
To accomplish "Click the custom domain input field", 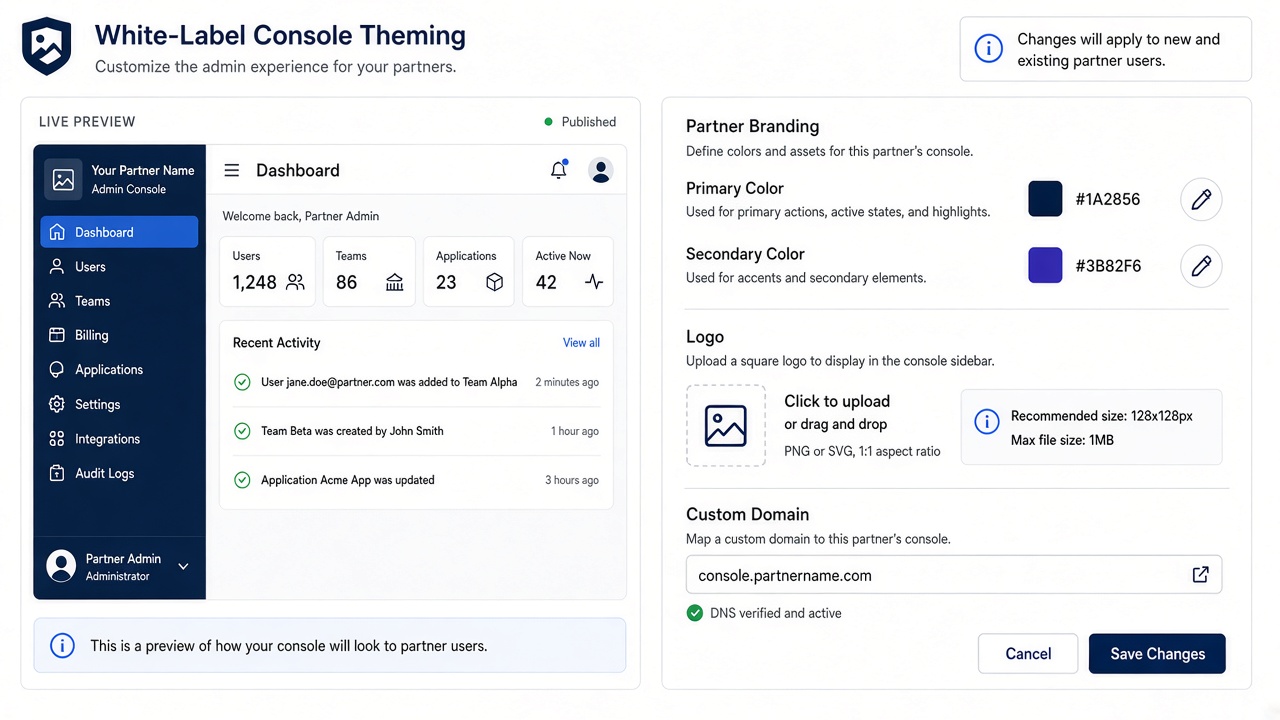I will pos(954,575).
